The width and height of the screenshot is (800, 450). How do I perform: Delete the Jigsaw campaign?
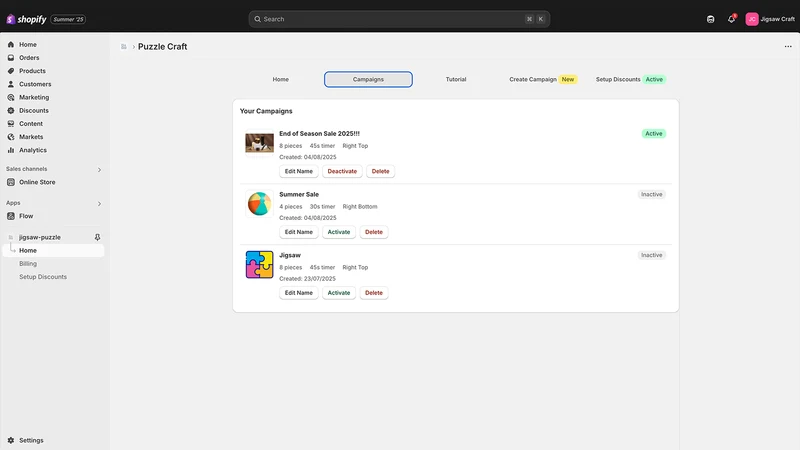(x=374, y=293)
